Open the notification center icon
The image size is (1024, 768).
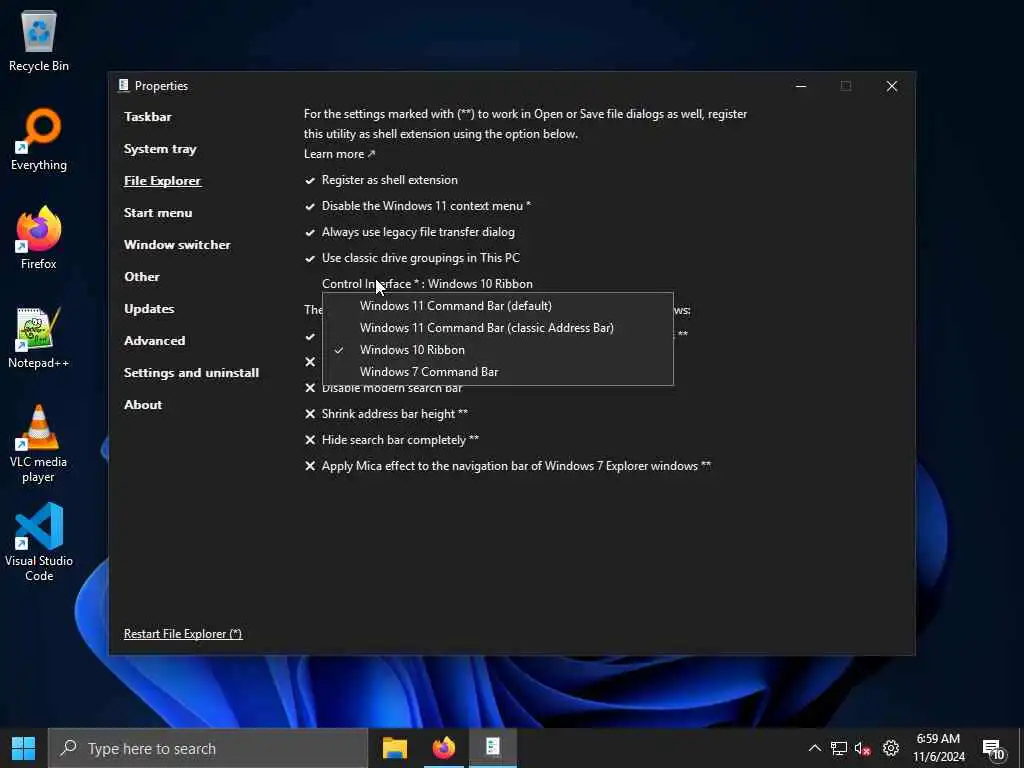pyautogui.click(x=994, y=749)
